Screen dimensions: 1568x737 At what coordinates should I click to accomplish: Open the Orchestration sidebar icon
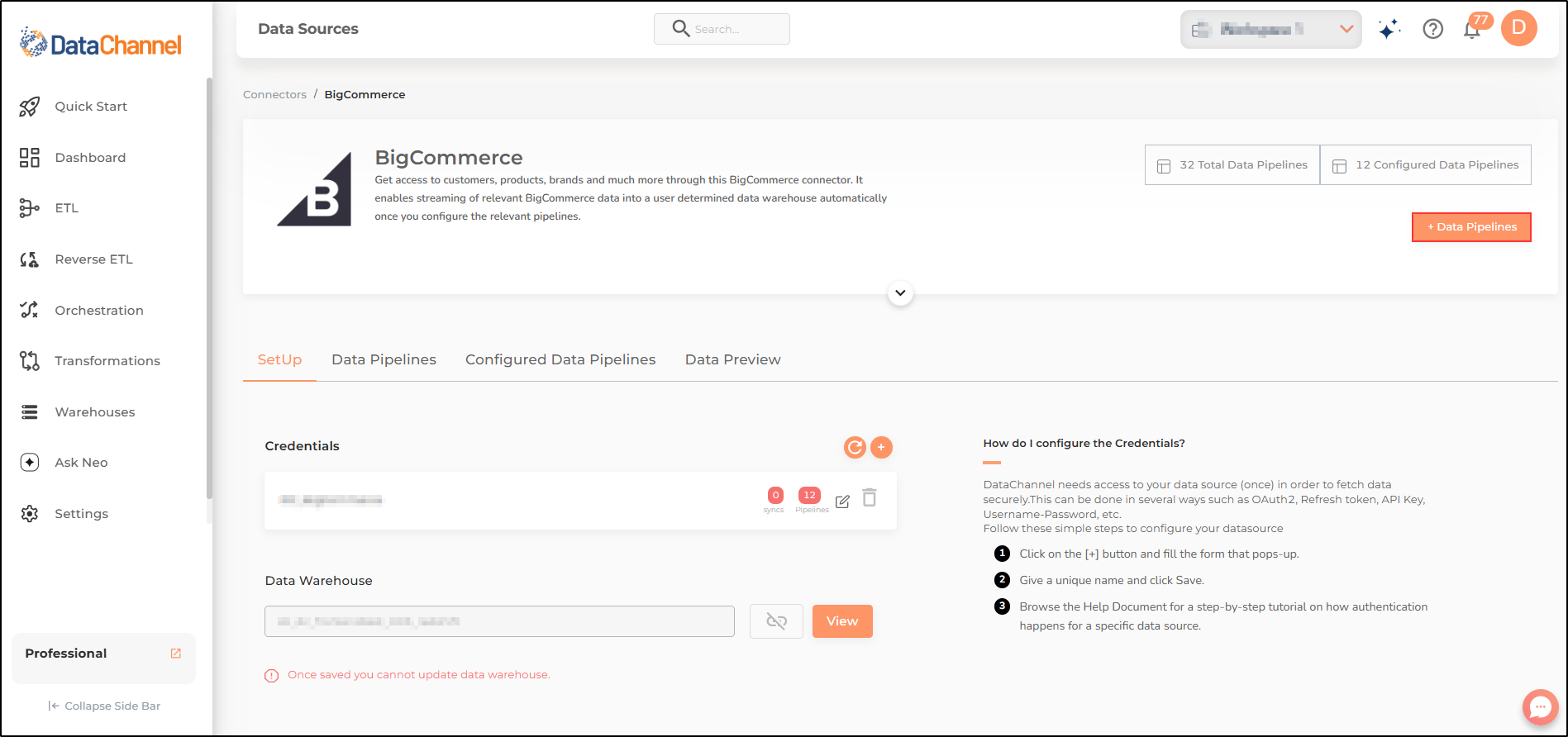(x=30, y=310)
